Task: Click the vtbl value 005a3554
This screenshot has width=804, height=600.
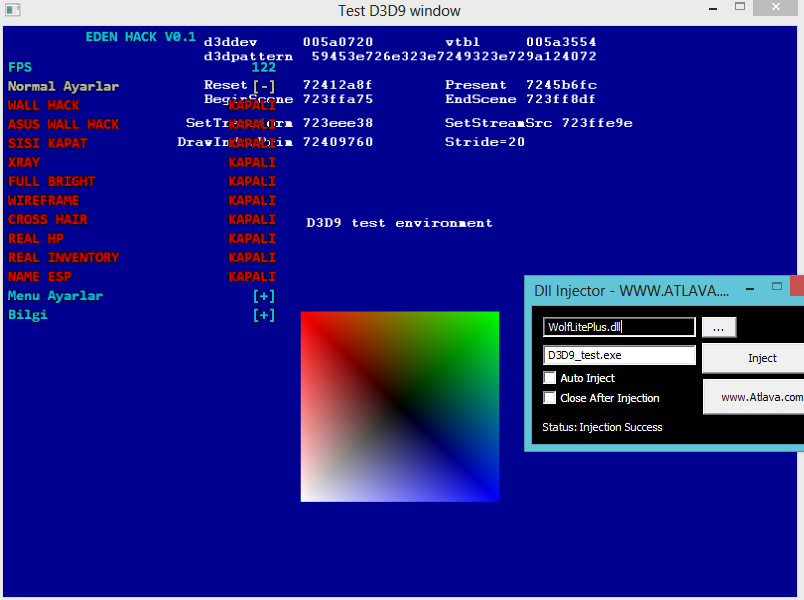Action: [561, 42]
